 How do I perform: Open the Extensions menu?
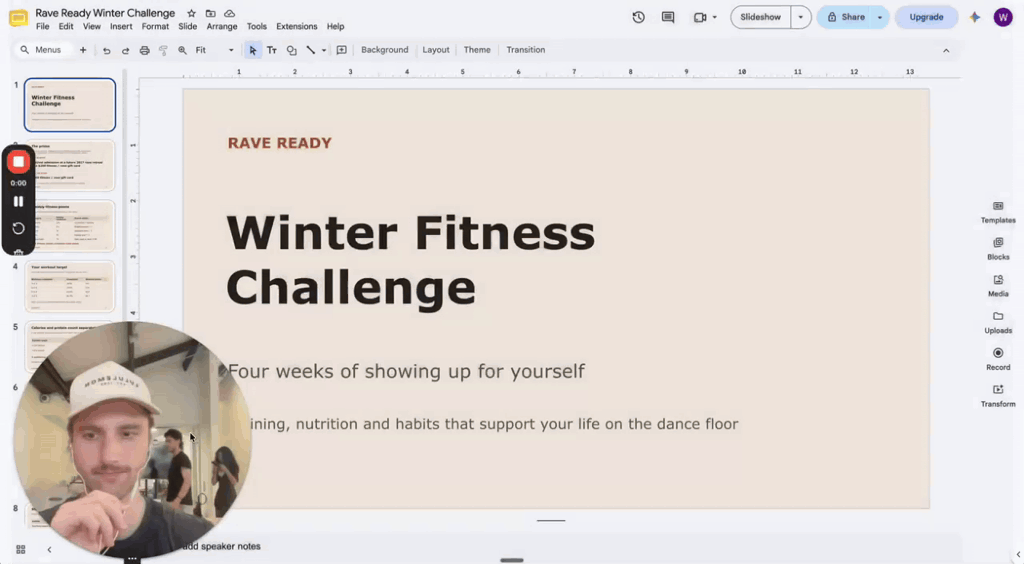(x=296, y=27)
